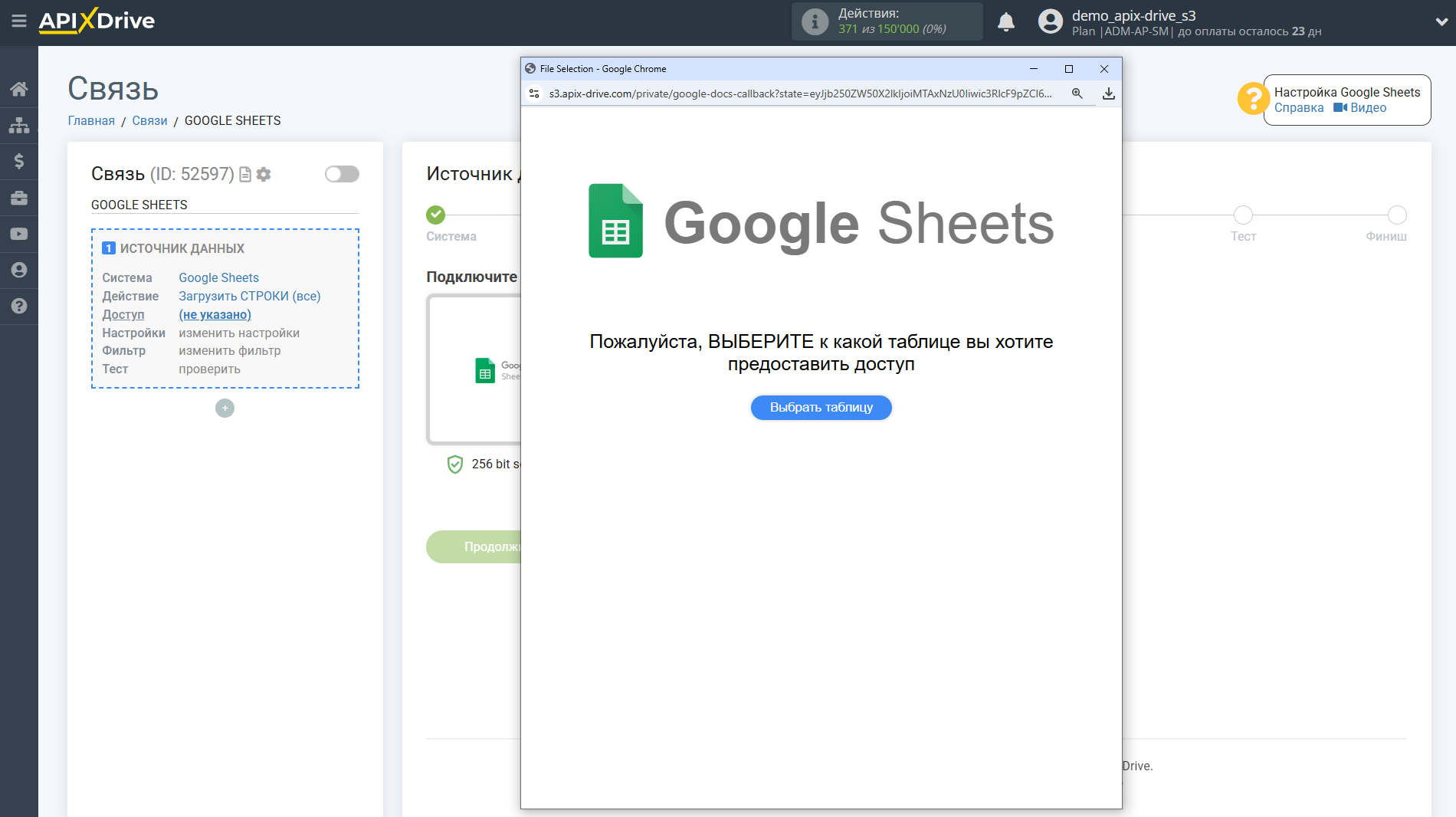Open the gear settings icon beside the connection ID

pyautogui.click(x=264, y=175)
